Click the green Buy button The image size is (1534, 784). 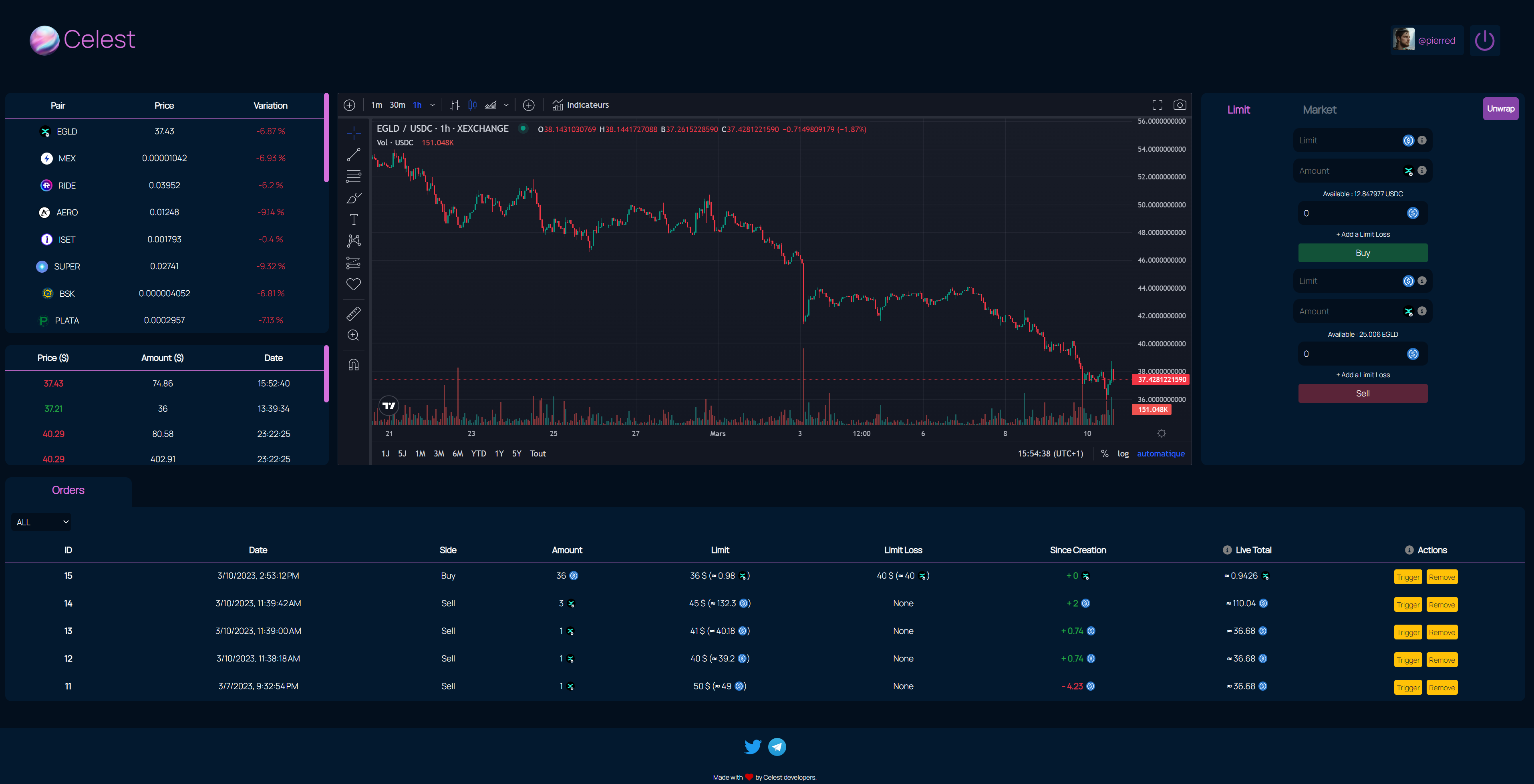point(1363,253)
